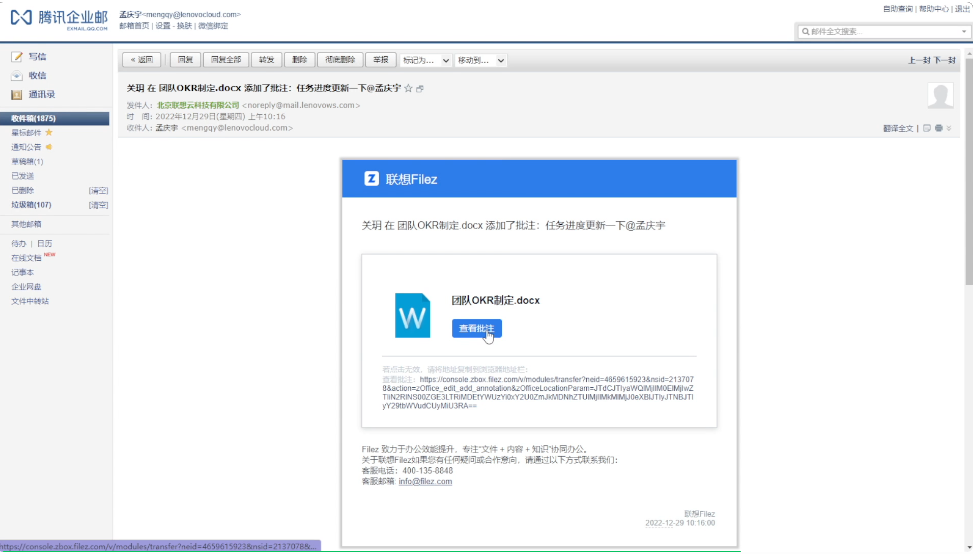
Task: Open the search box dropdown arrow
Action: 965,32
